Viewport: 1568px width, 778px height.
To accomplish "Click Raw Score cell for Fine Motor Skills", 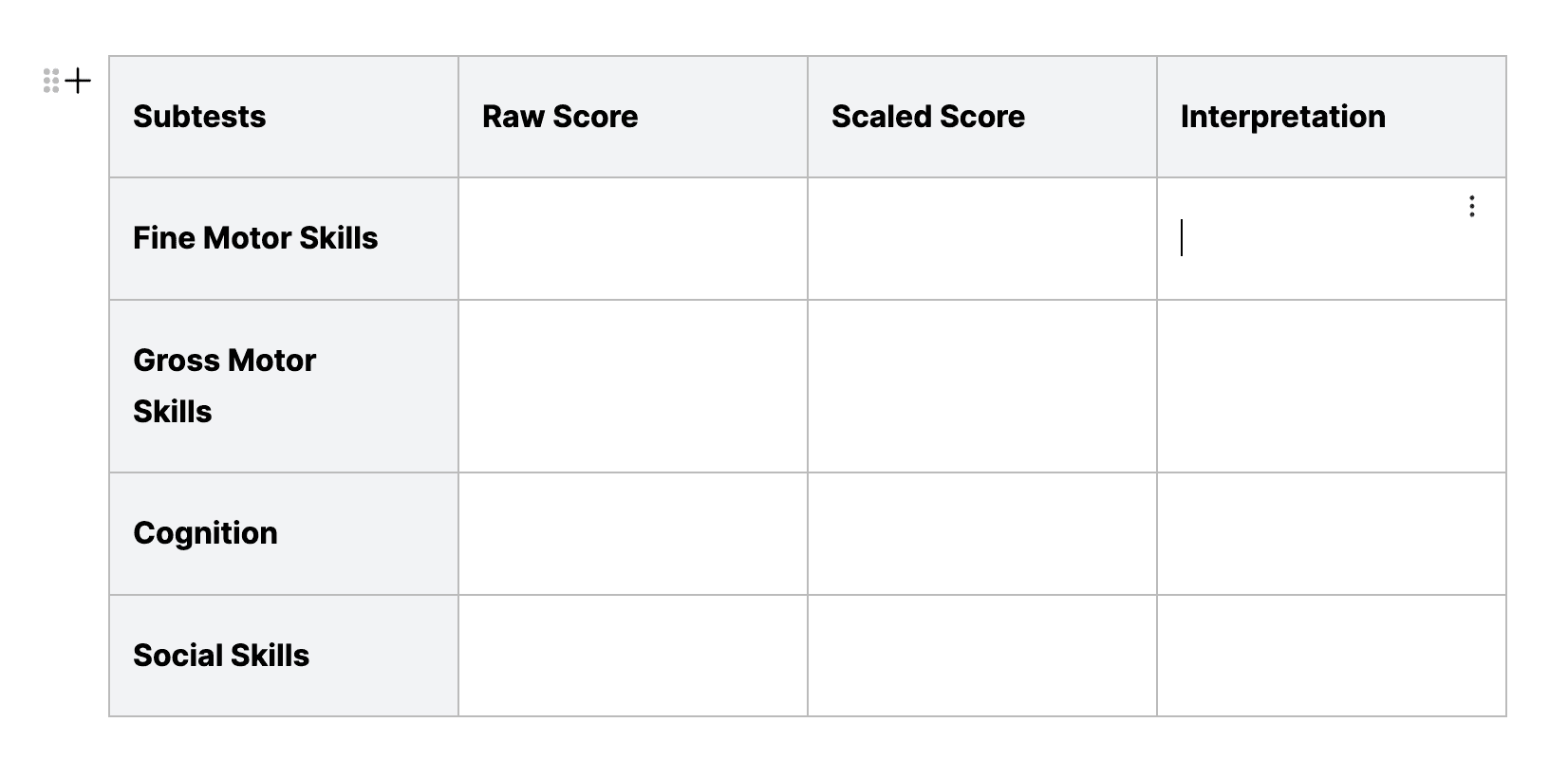I will (632, 238).
